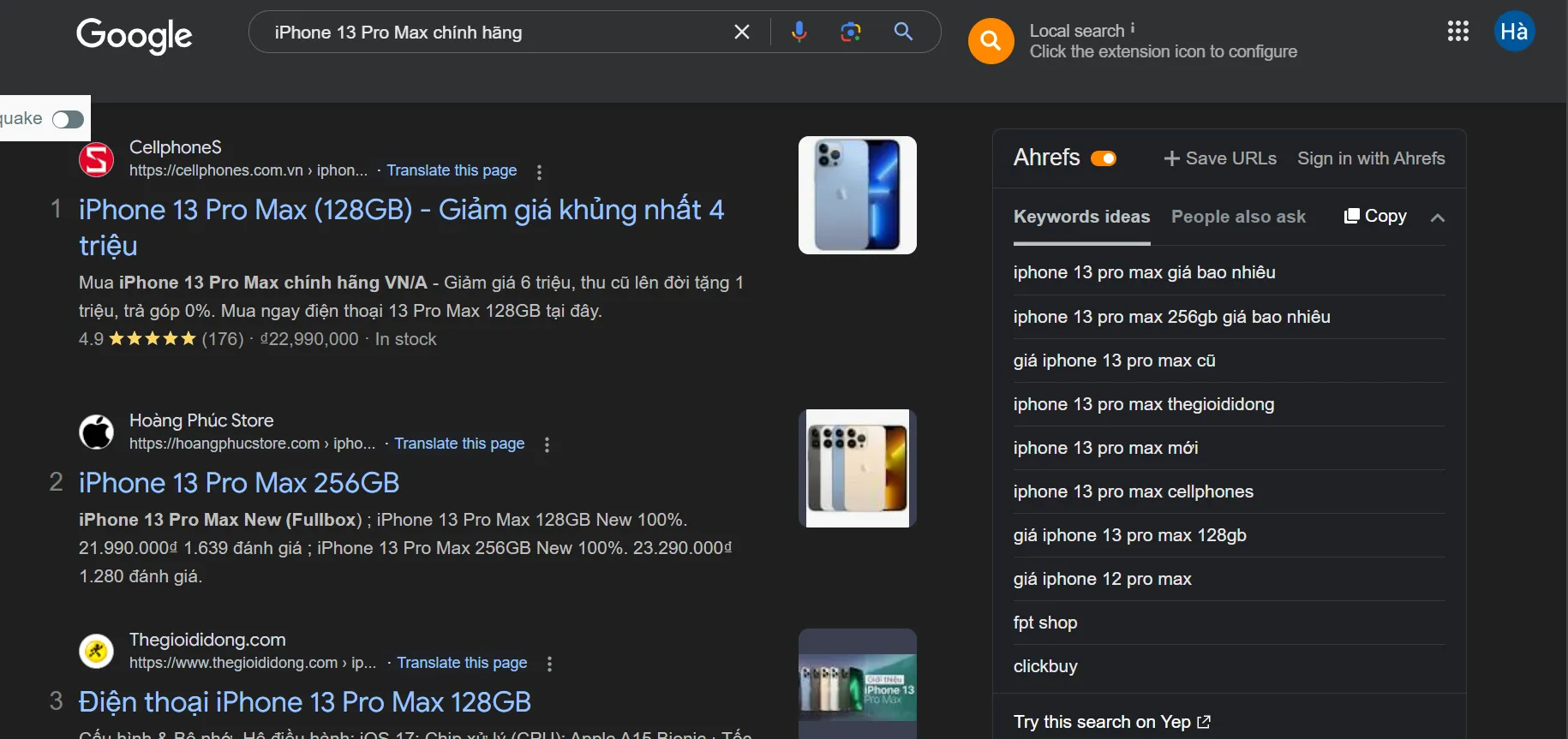Click the orange Local search extension icon
Screen dimensions: 1568x739
(990, 41)
